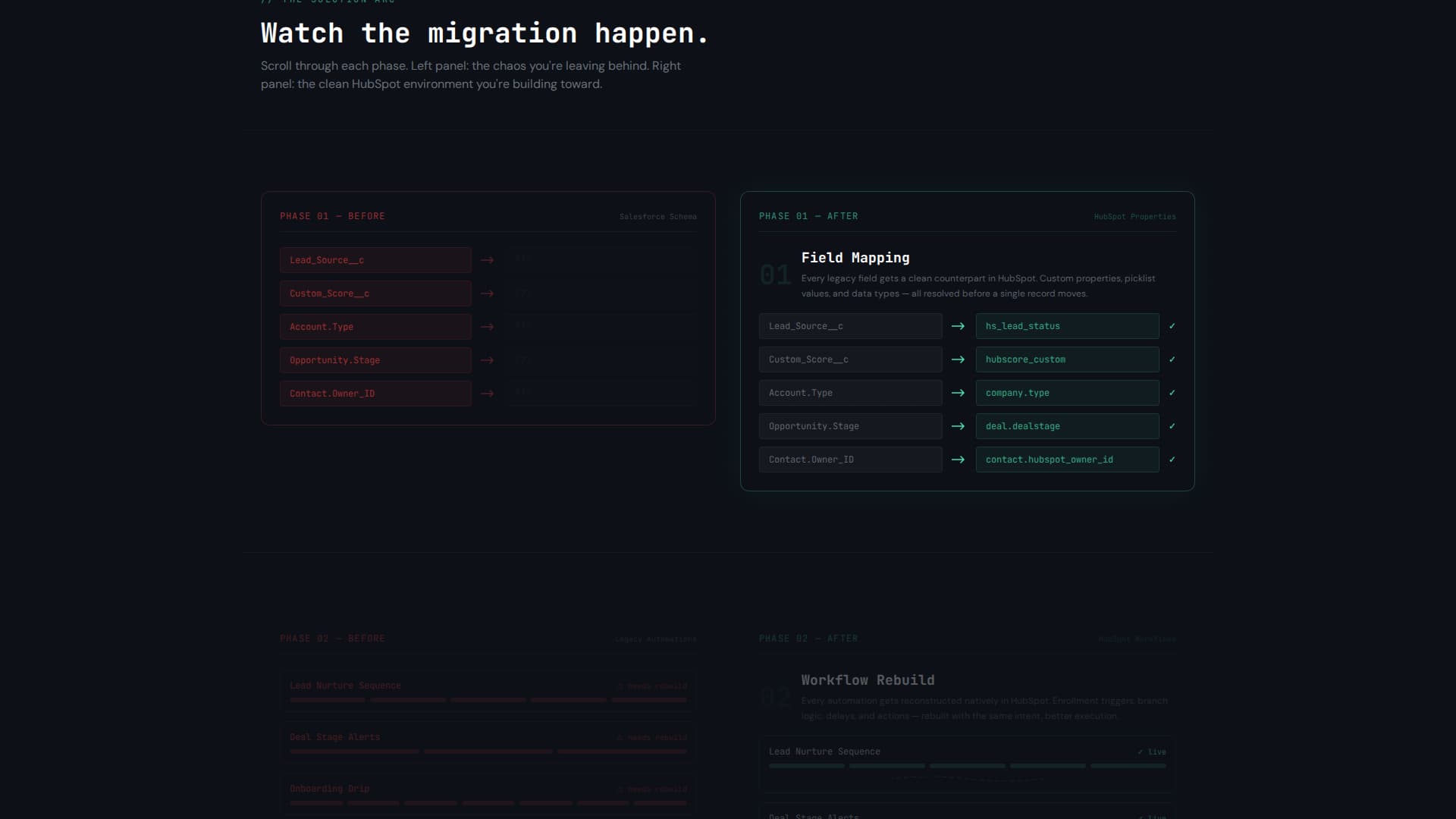Select the gray Contact.Owner_ID field in After panel

pyautogui.click(x=851, y=460)
